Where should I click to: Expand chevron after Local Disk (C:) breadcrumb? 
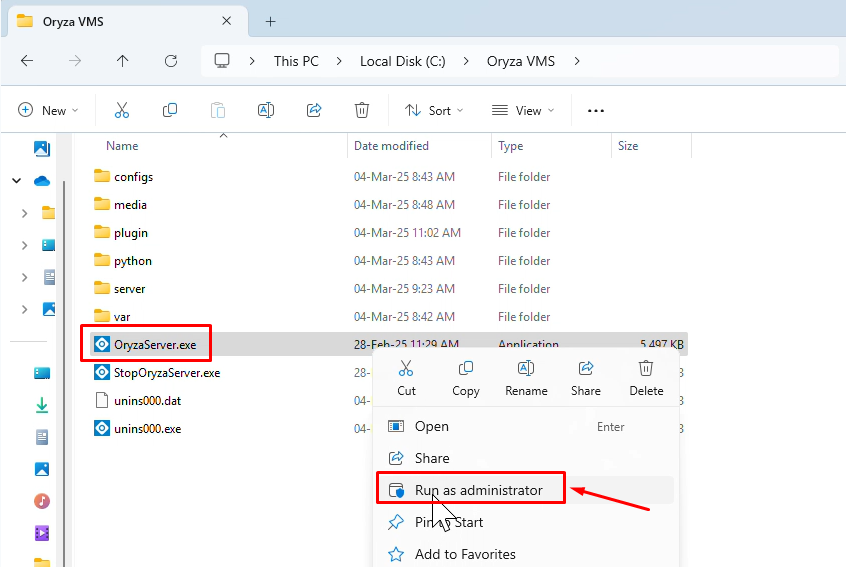466,61
